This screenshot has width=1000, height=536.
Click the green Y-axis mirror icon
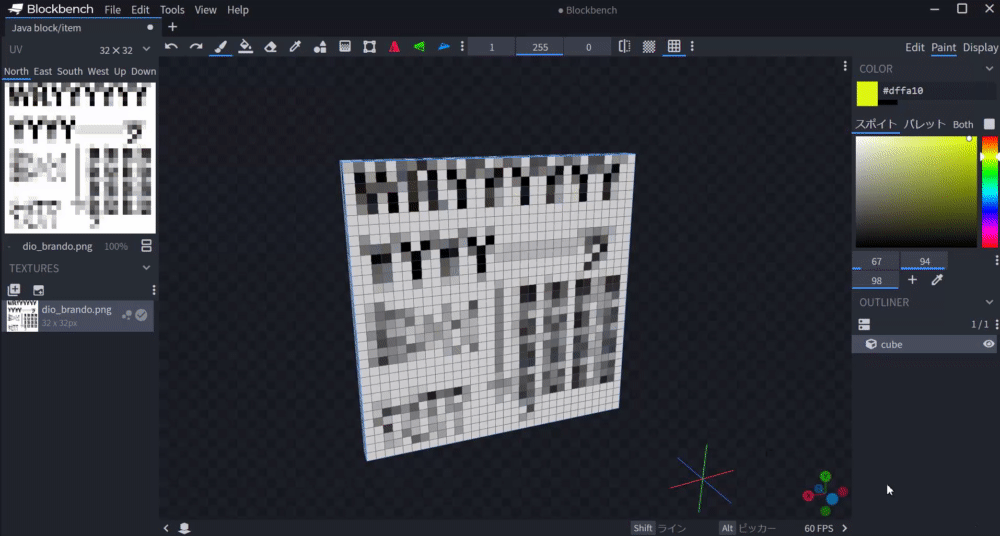[x=419, y=47]
